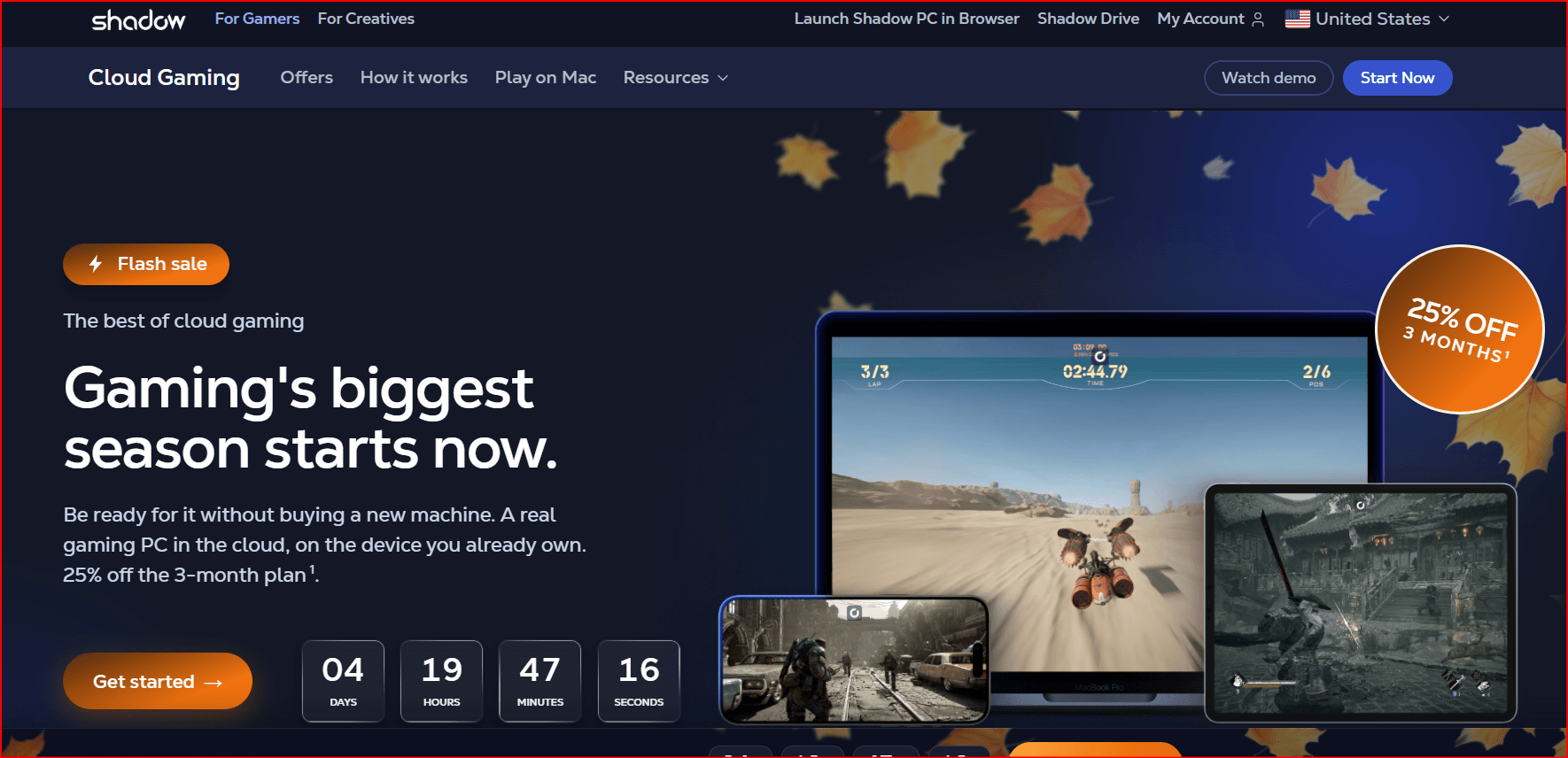The image size is (1568, 758).
Task: Click the Get started button
Action: pyautogui.click(x=158, y=681)
